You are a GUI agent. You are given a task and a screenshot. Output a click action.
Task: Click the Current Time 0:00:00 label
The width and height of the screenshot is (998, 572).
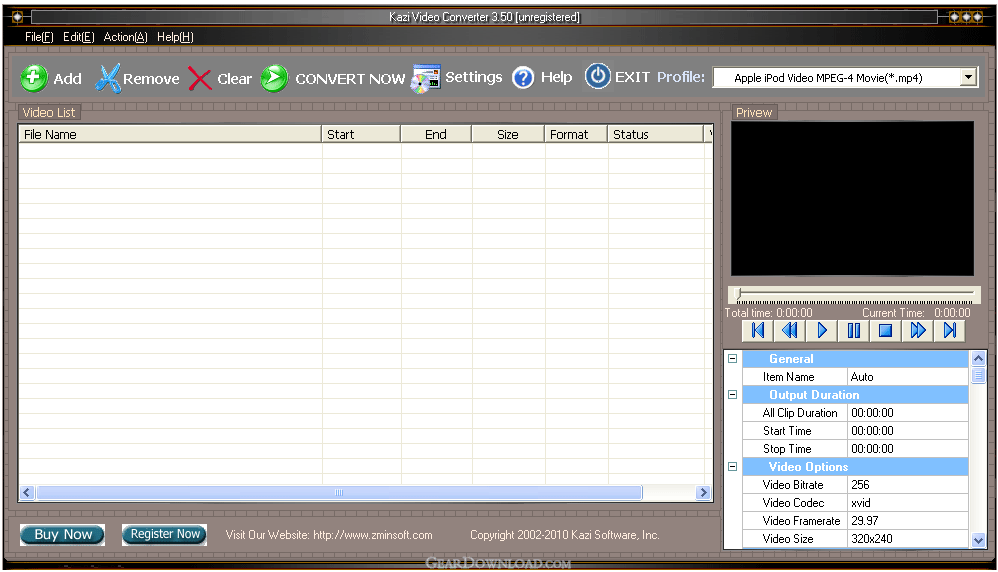[x=916, y=313]
